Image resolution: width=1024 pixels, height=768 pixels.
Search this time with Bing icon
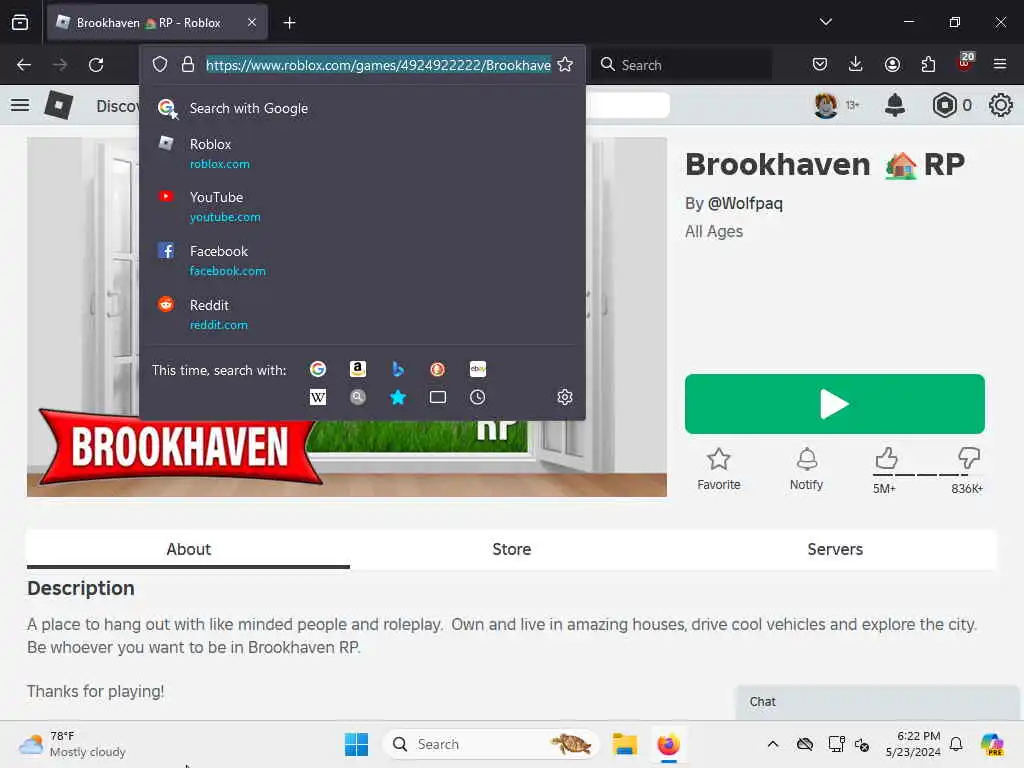click(398, 369)
